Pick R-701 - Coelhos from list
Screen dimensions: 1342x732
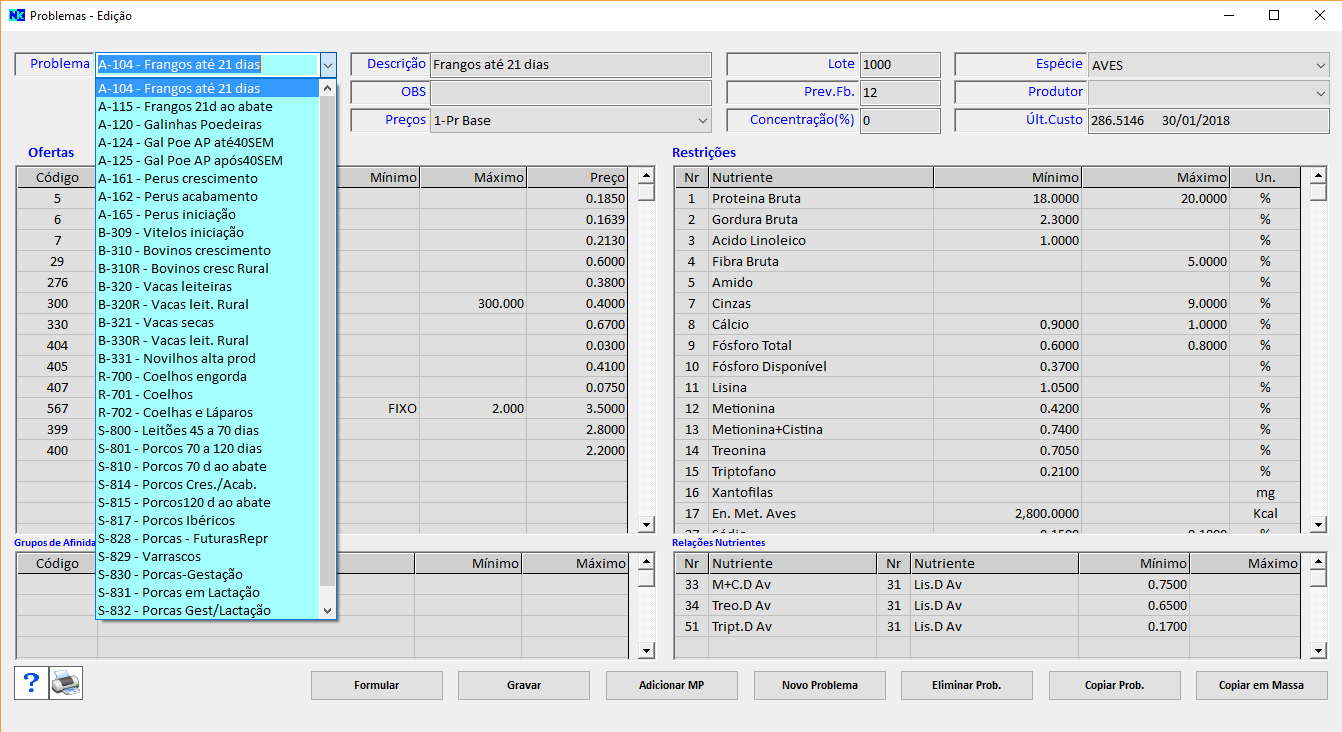point(146,395)
